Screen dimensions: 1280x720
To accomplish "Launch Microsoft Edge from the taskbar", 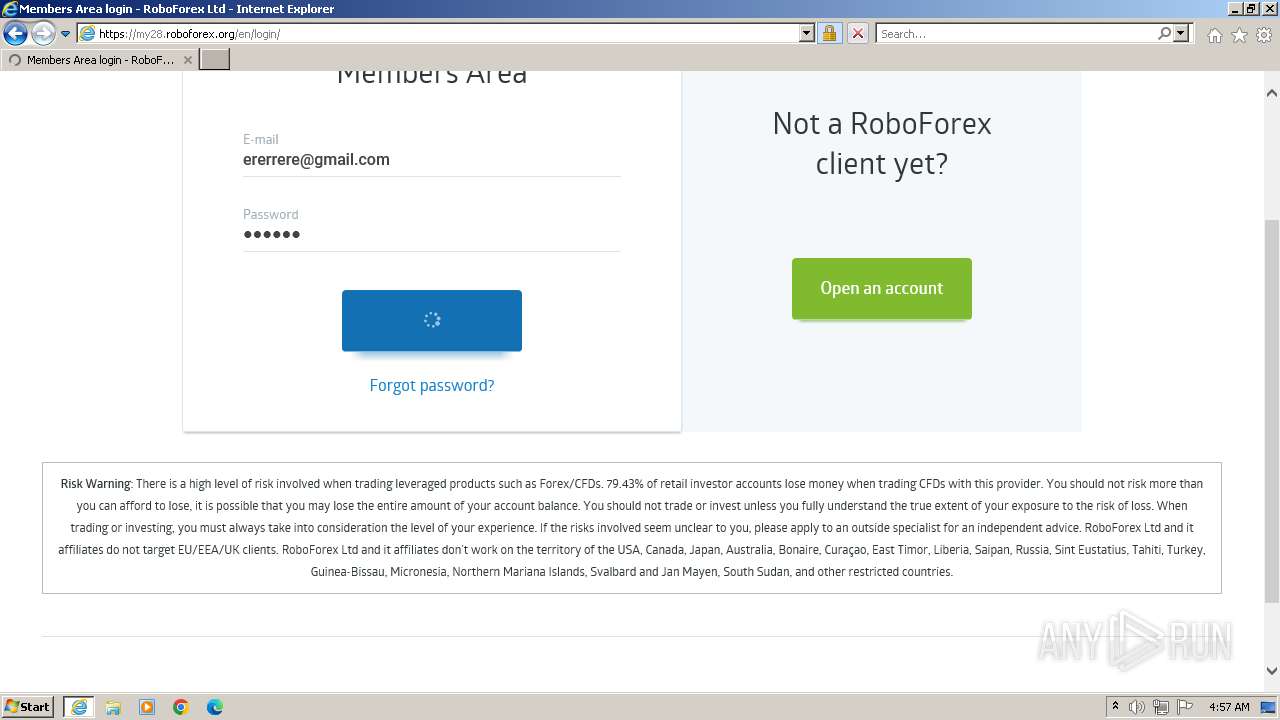I will [215, 707].
